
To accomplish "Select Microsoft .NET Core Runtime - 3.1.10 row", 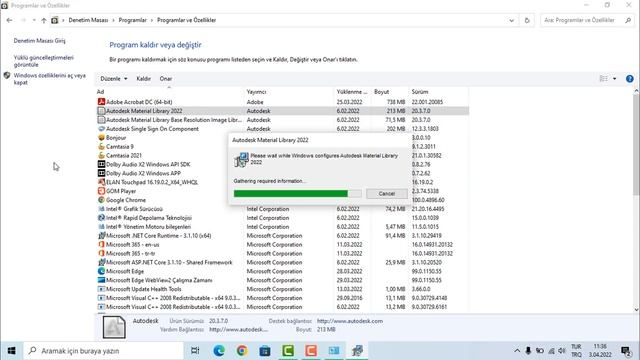I will click(282, 236).
